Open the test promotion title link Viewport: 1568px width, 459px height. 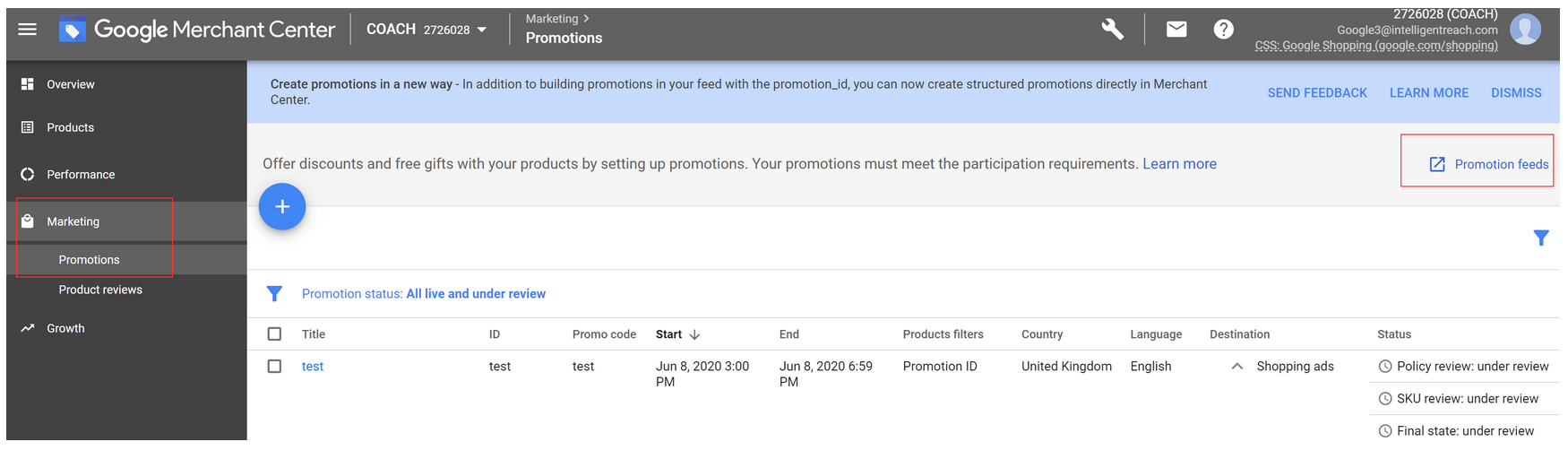313,367
